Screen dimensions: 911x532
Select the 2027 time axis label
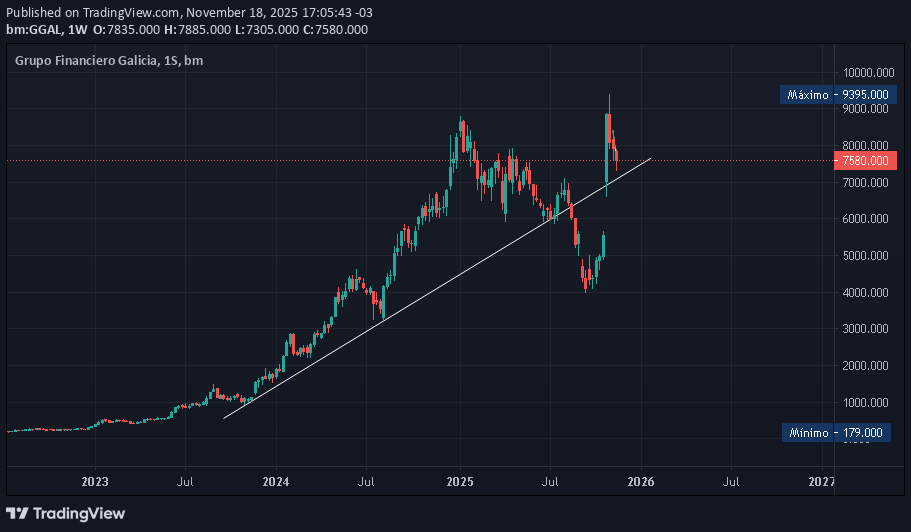click(x=822, y=481)
